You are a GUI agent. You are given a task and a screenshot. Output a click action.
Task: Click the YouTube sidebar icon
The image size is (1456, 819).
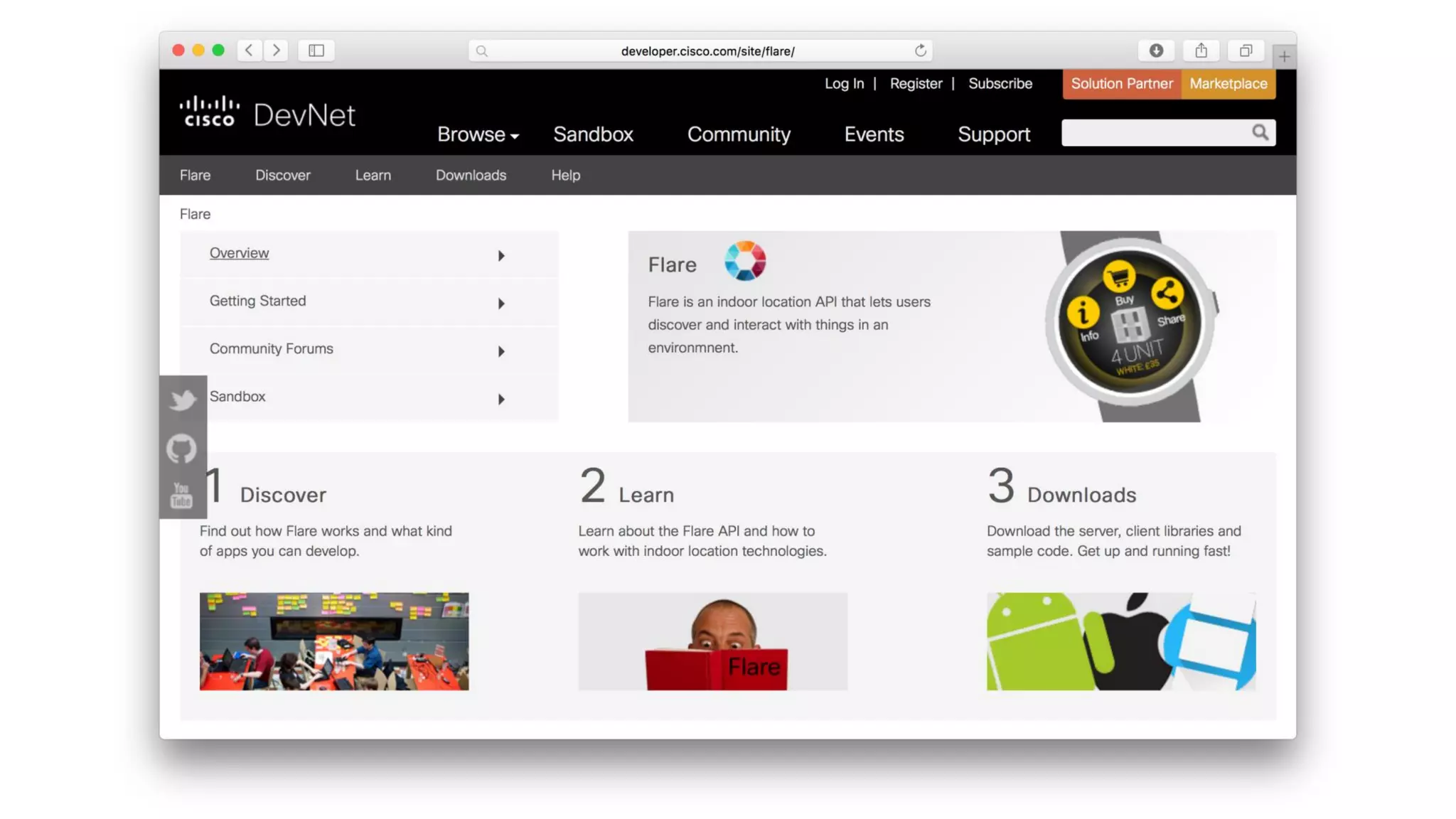coord(181,496)
